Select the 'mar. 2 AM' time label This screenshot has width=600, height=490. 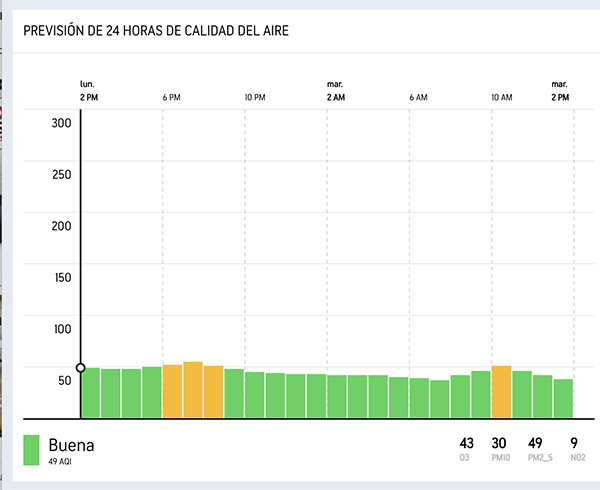(336, 91)
